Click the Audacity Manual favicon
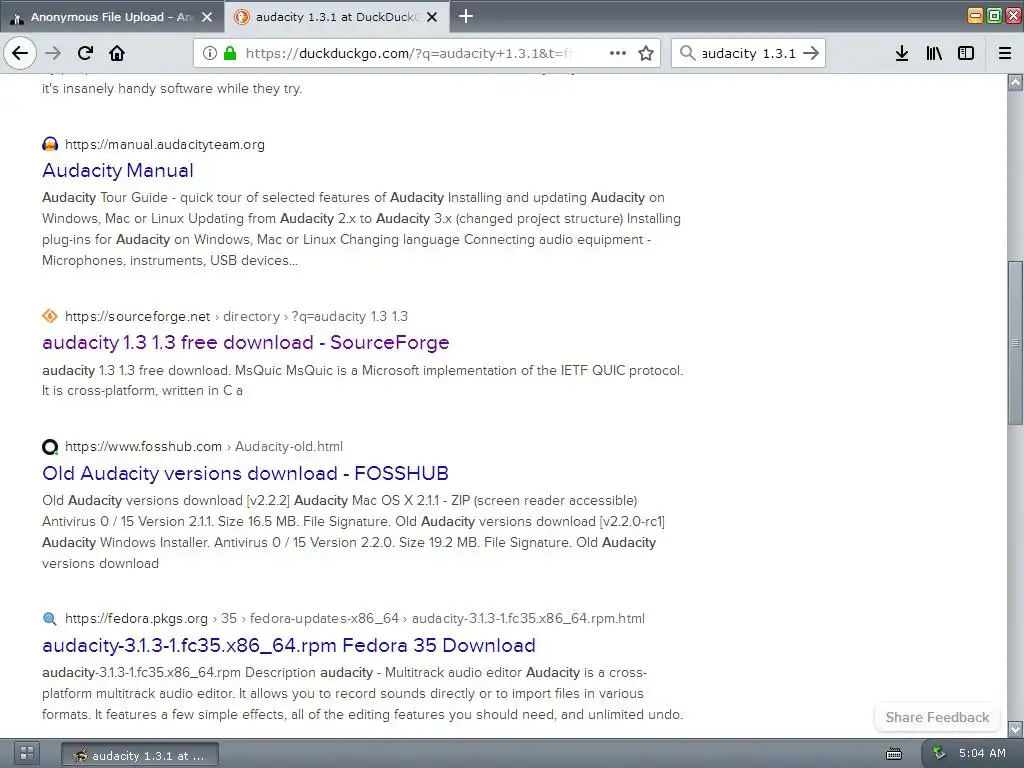This screenshot has height=768, width=1024. (50, 144)
